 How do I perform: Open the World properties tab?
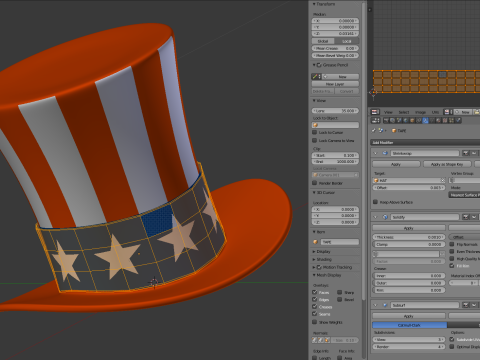pos(406,120)
